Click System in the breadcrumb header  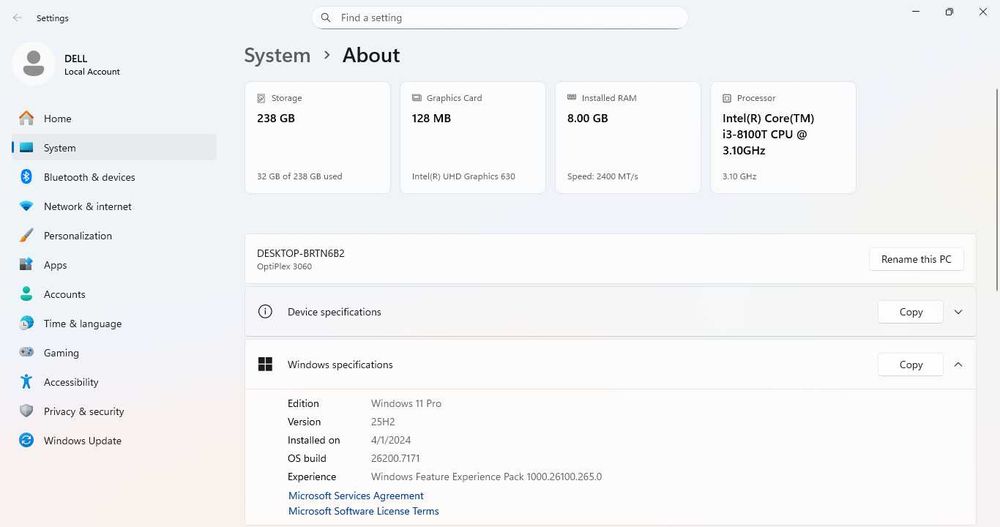point(277,56)
